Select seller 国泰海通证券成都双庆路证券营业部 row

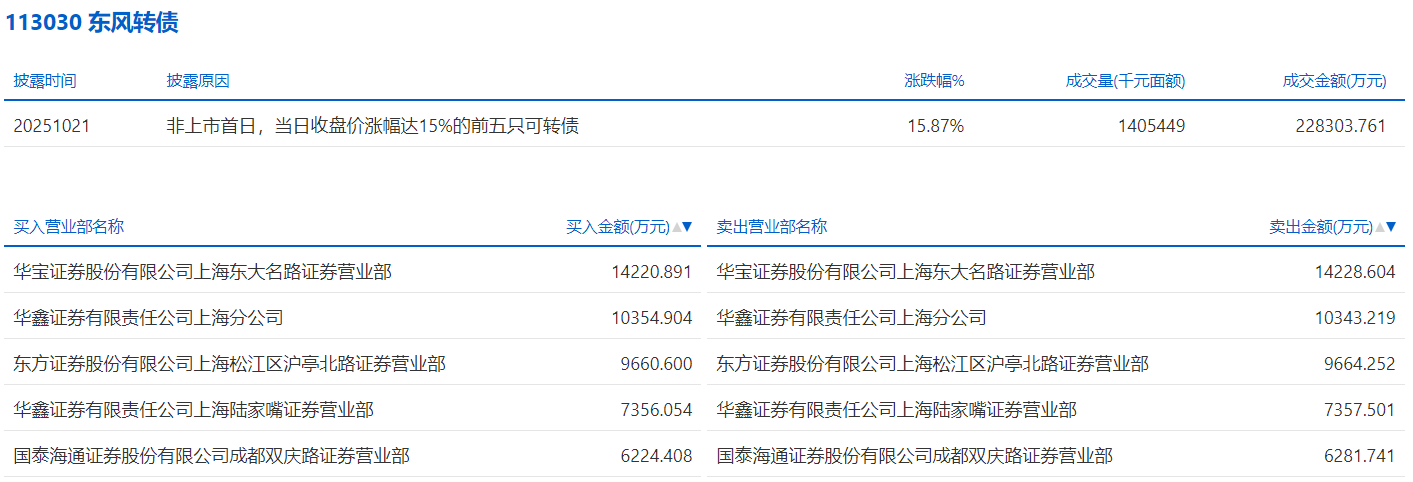pyautogui.click(x=914, y=456)
